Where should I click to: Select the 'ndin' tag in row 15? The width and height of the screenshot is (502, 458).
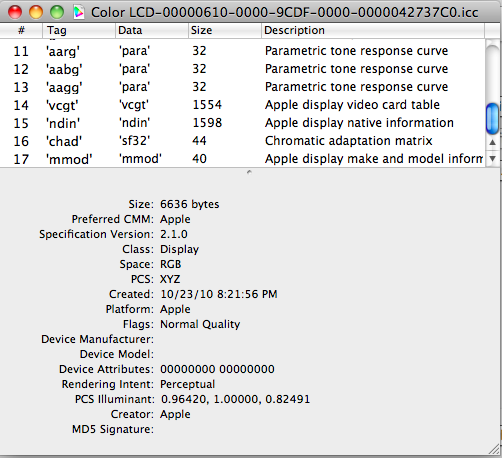(x=63, y=123)
